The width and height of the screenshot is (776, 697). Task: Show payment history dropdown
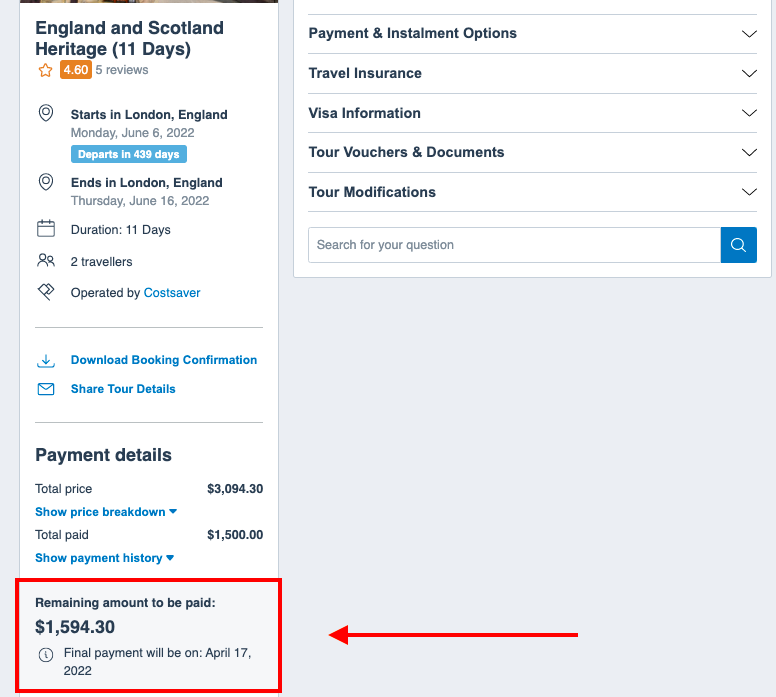click(104, 558)
